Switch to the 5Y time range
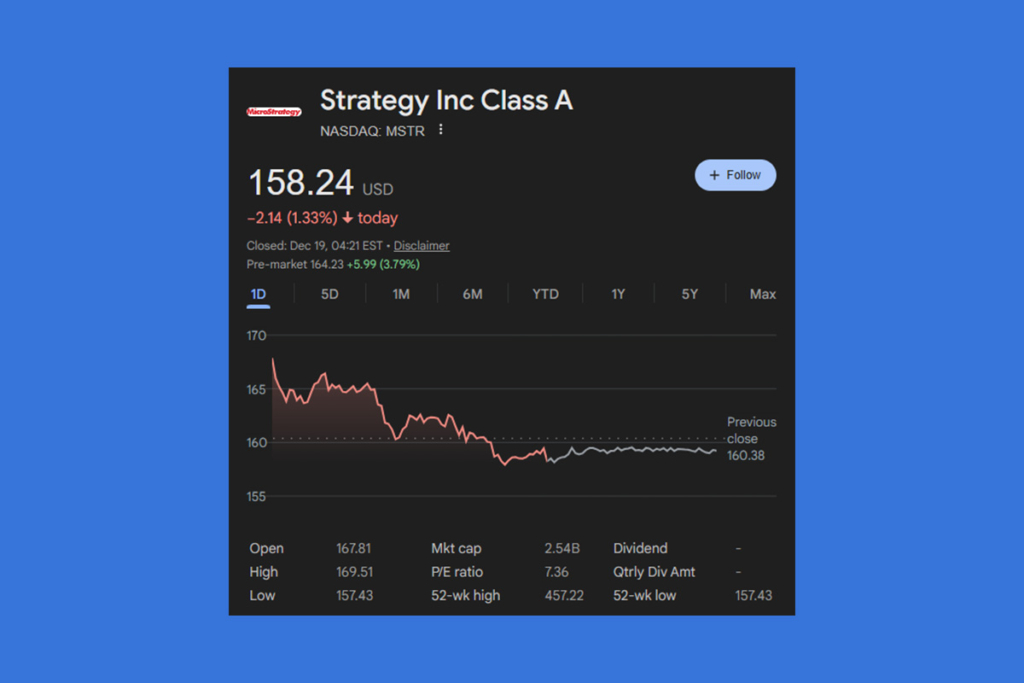This screenshot has height=683, width=1024. click(689, 293)
